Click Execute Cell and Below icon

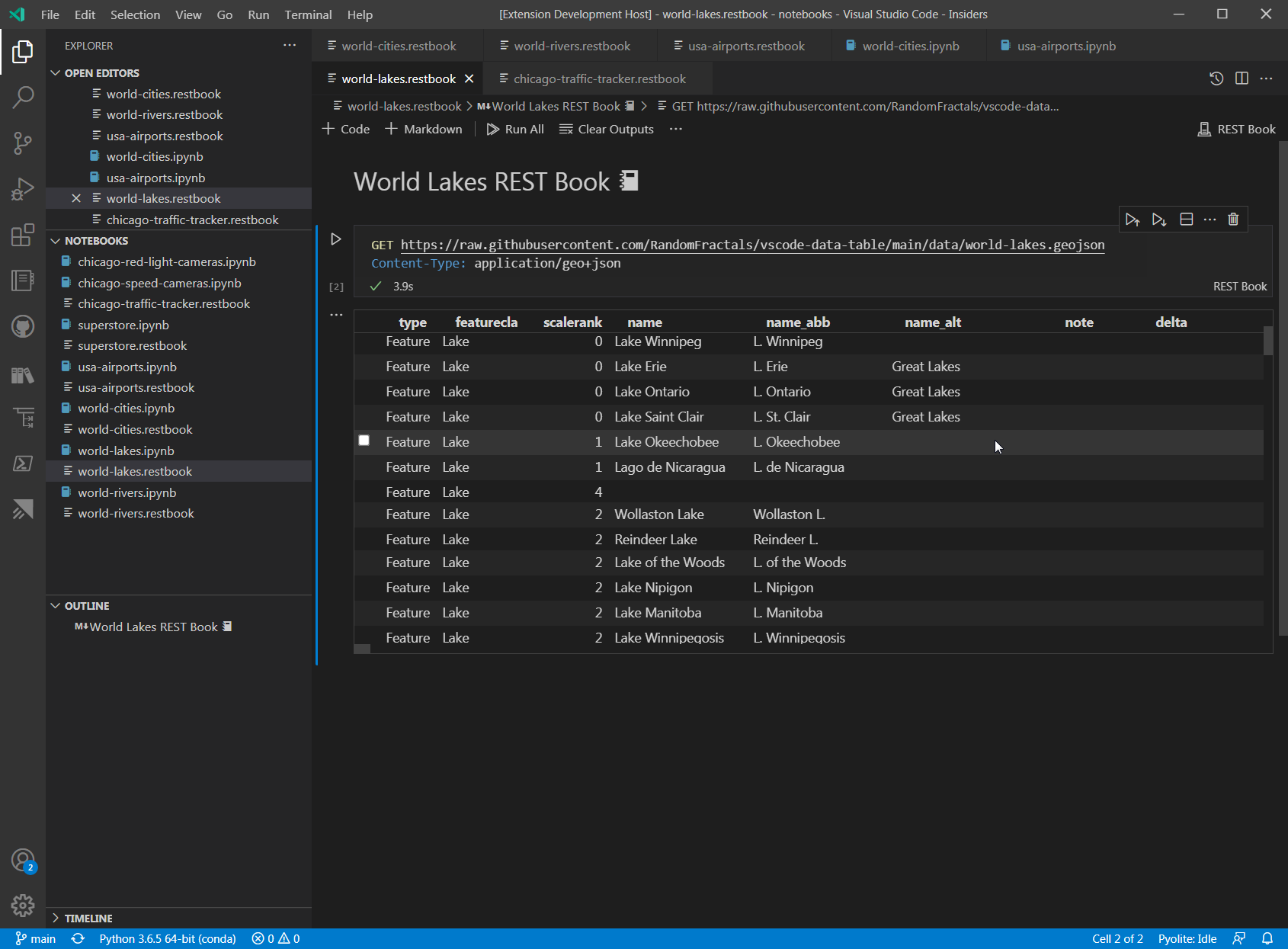1159,220
